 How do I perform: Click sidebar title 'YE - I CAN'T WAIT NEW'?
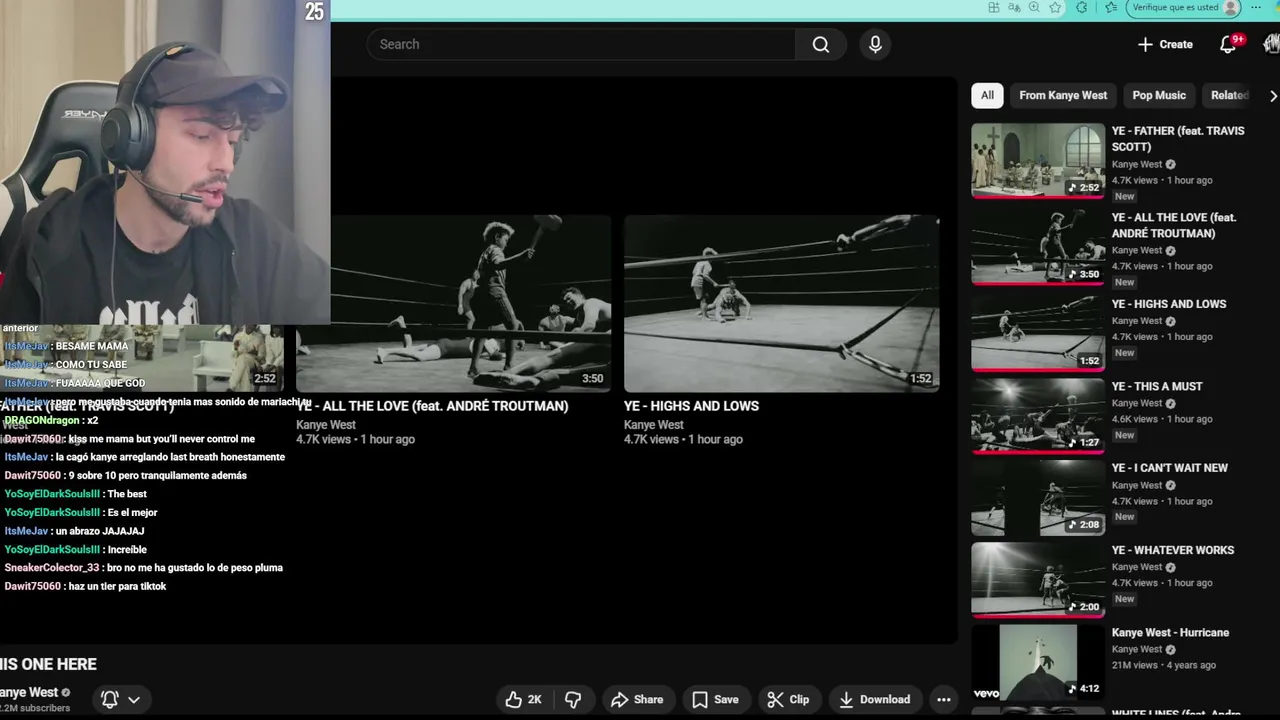(x=1170, y=468)
